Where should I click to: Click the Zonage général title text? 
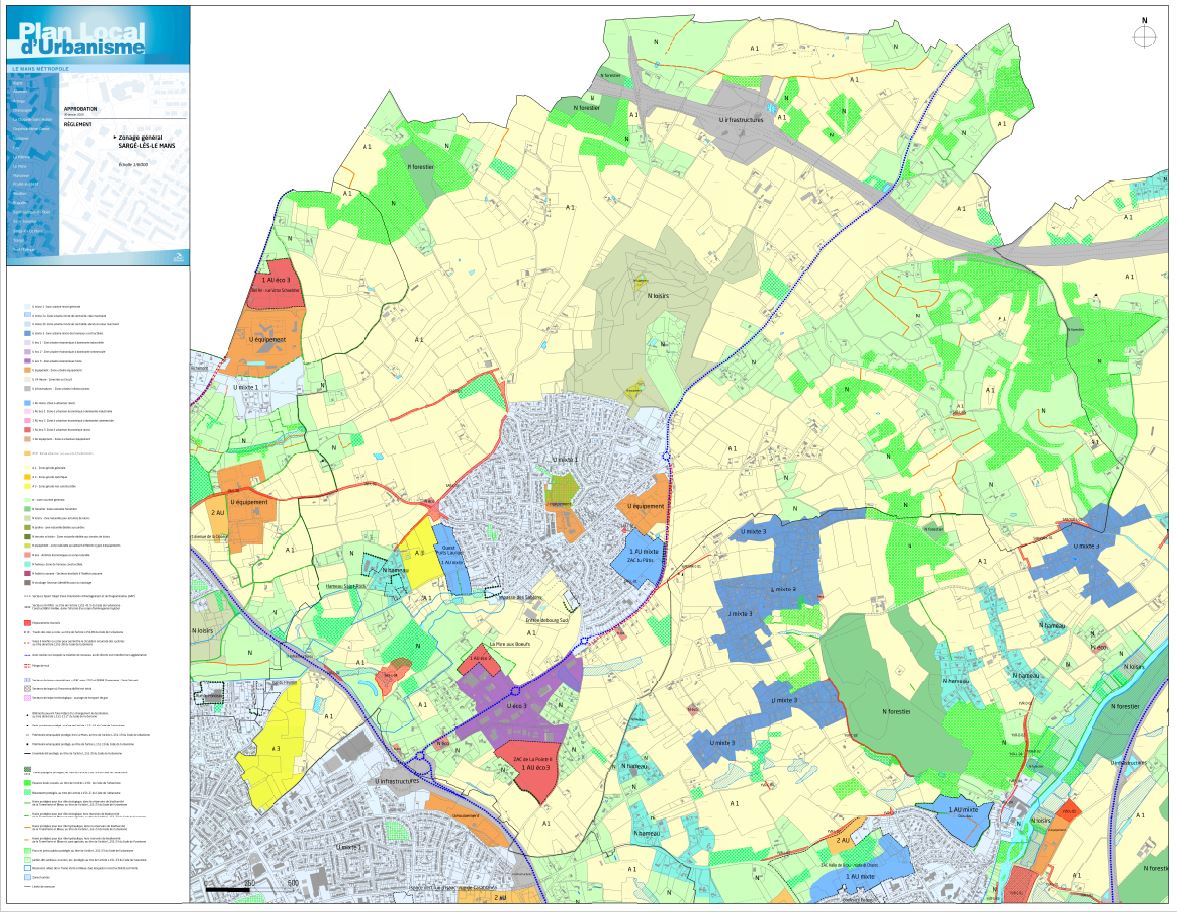click(140, 137)
